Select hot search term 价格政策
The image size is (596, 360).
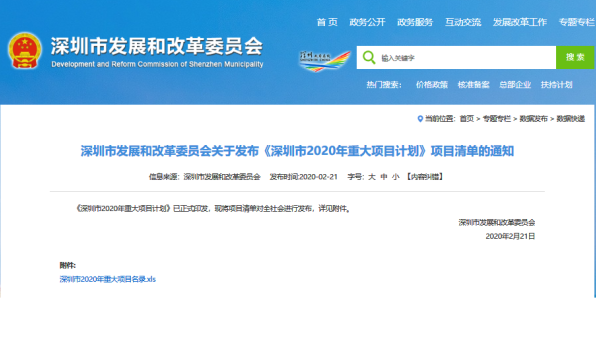[x=432, y=85]
